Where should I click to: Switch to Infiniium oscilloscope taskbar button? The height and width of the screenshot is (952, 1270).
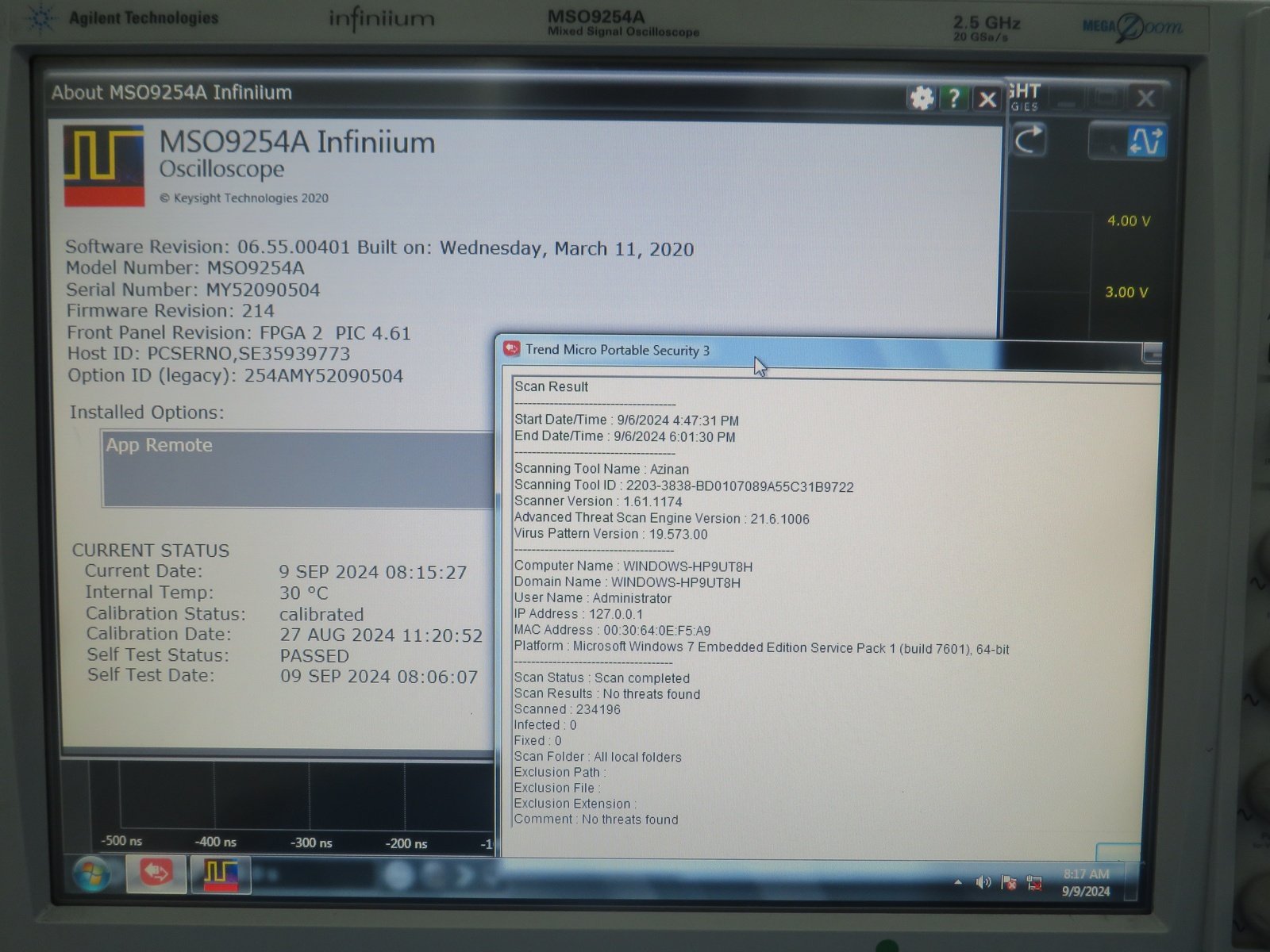point(221,874)
